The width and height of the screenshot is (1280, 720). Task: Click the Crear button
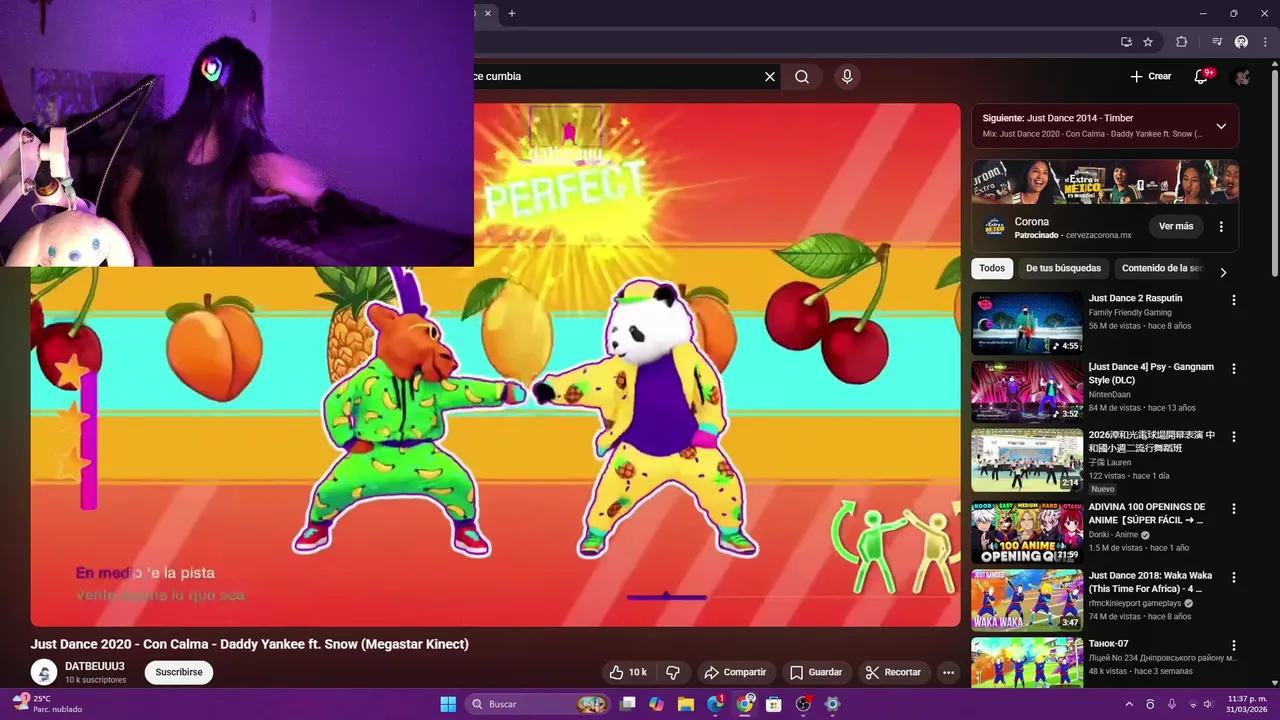pos(1150,76)
